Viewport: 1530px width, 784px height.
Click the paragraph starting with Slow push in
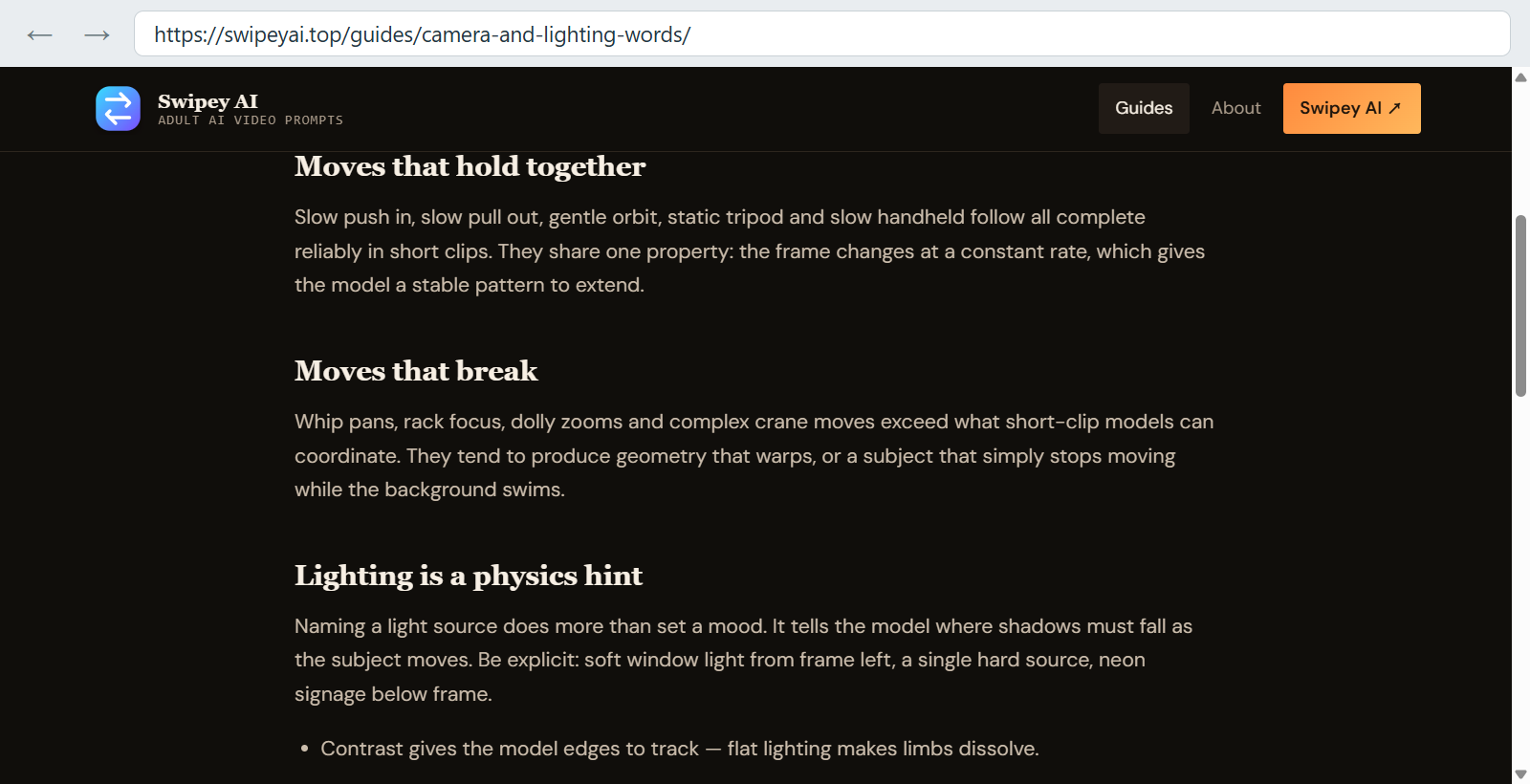coord(751,251)
